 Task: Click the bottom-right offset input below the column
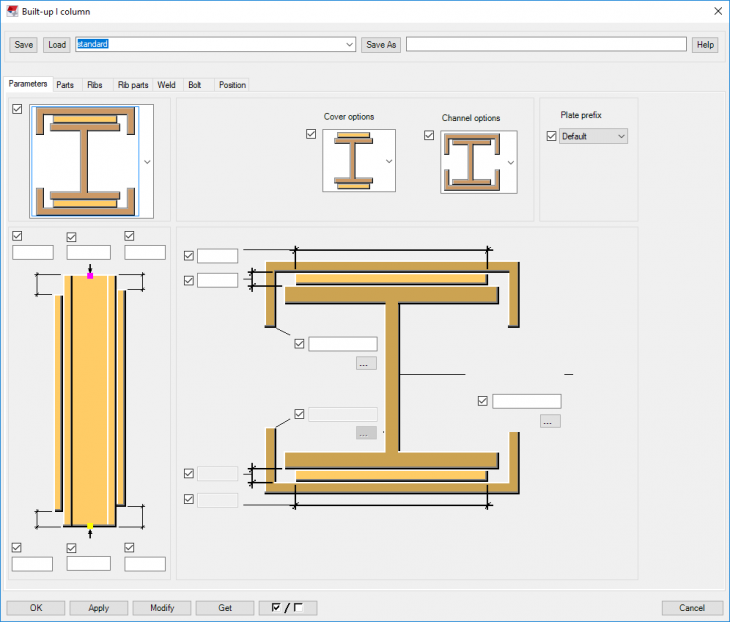click(145, 564)
